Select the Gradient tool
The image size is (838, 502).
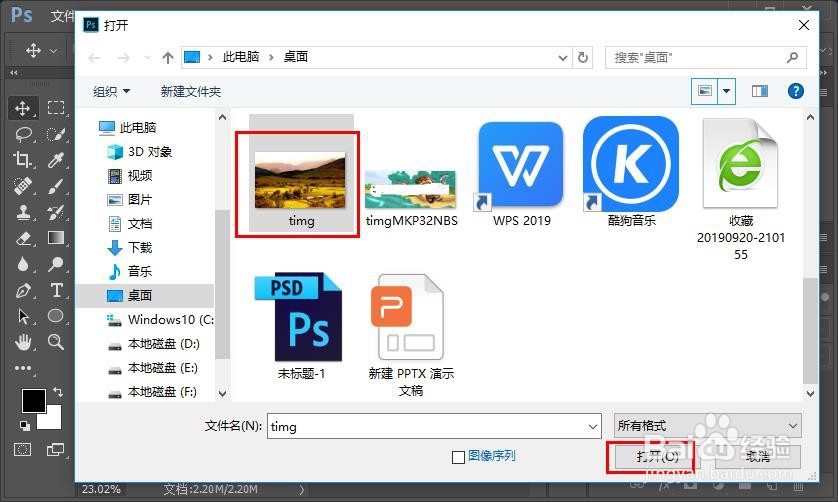pyautogui.click(x=56, y=237)
